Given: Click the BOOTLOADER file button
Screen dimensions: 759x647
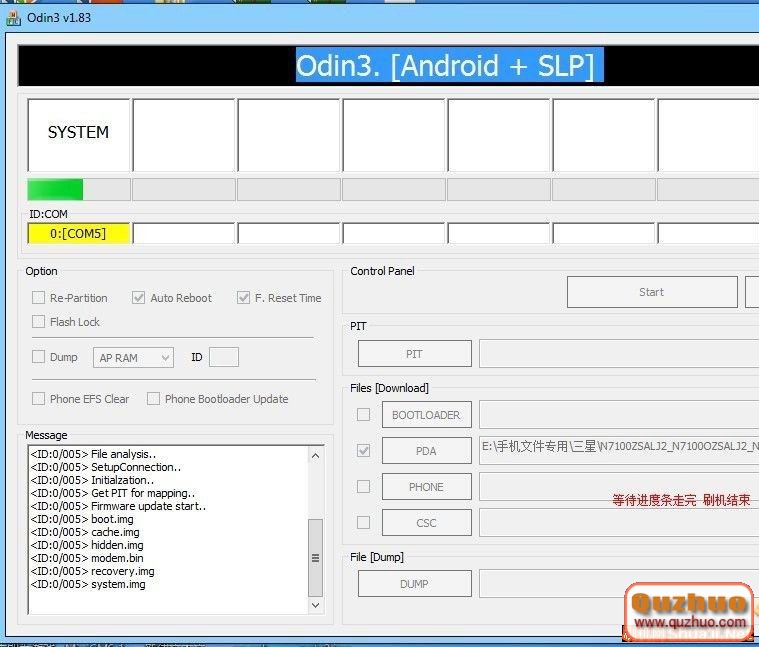Looking at the screenshot, I should tap(426, 415).
